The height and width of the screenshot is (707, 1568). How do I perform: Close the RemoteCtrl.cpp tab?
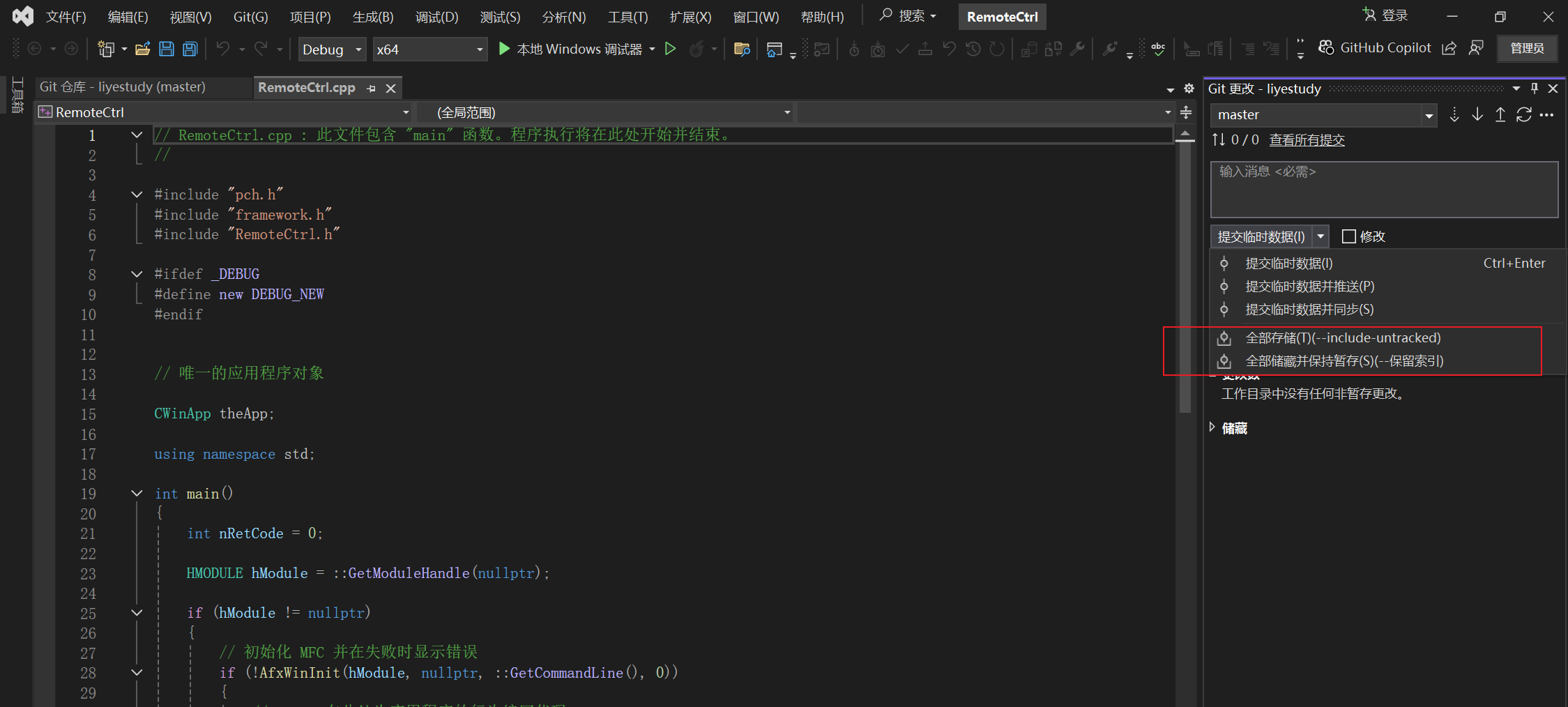391,89
